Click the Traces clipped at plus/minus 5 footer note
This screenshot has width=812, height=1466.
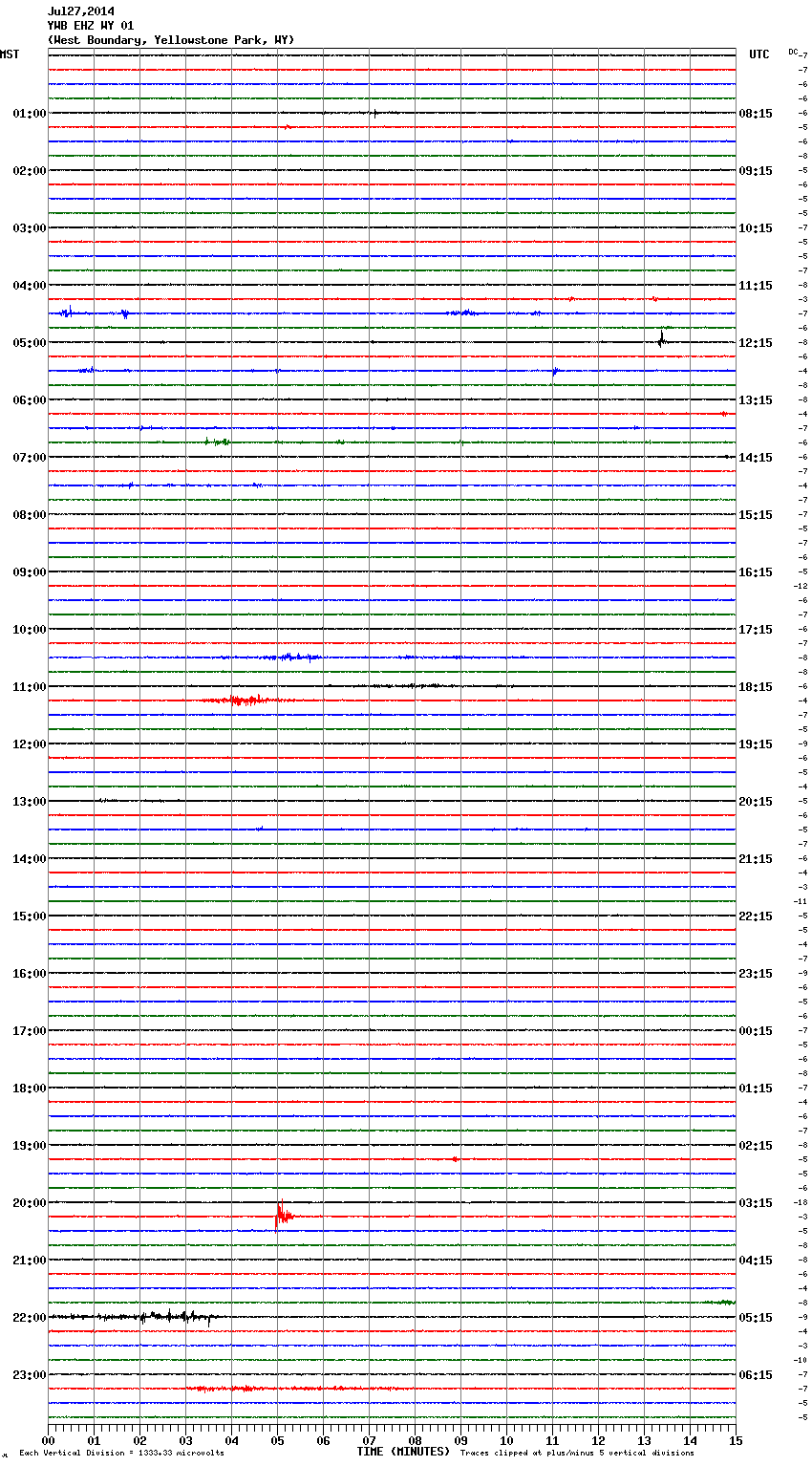click(x=577, y=1454)
